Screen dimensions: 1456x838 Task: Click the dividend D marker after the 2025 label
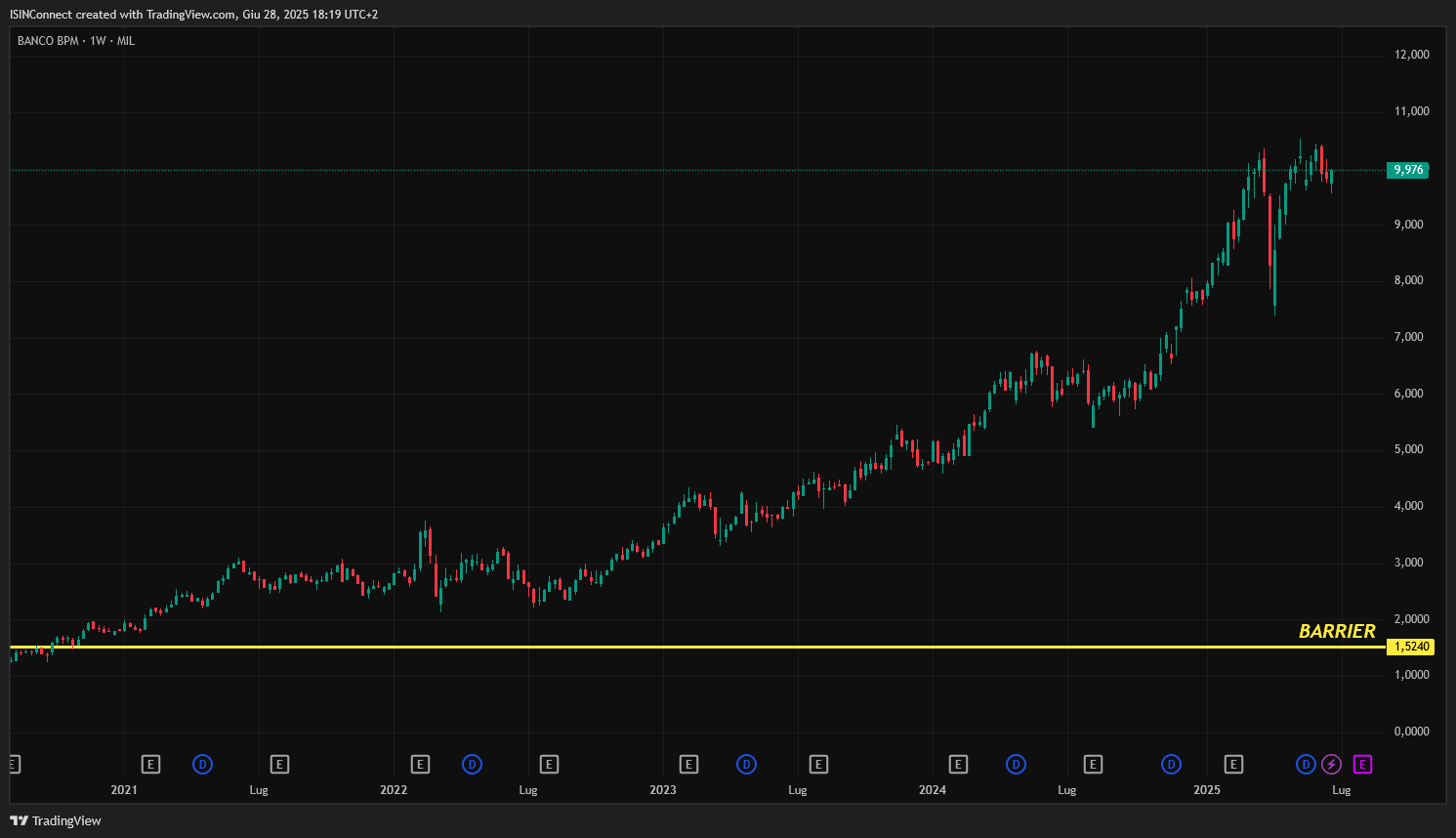1306,765
